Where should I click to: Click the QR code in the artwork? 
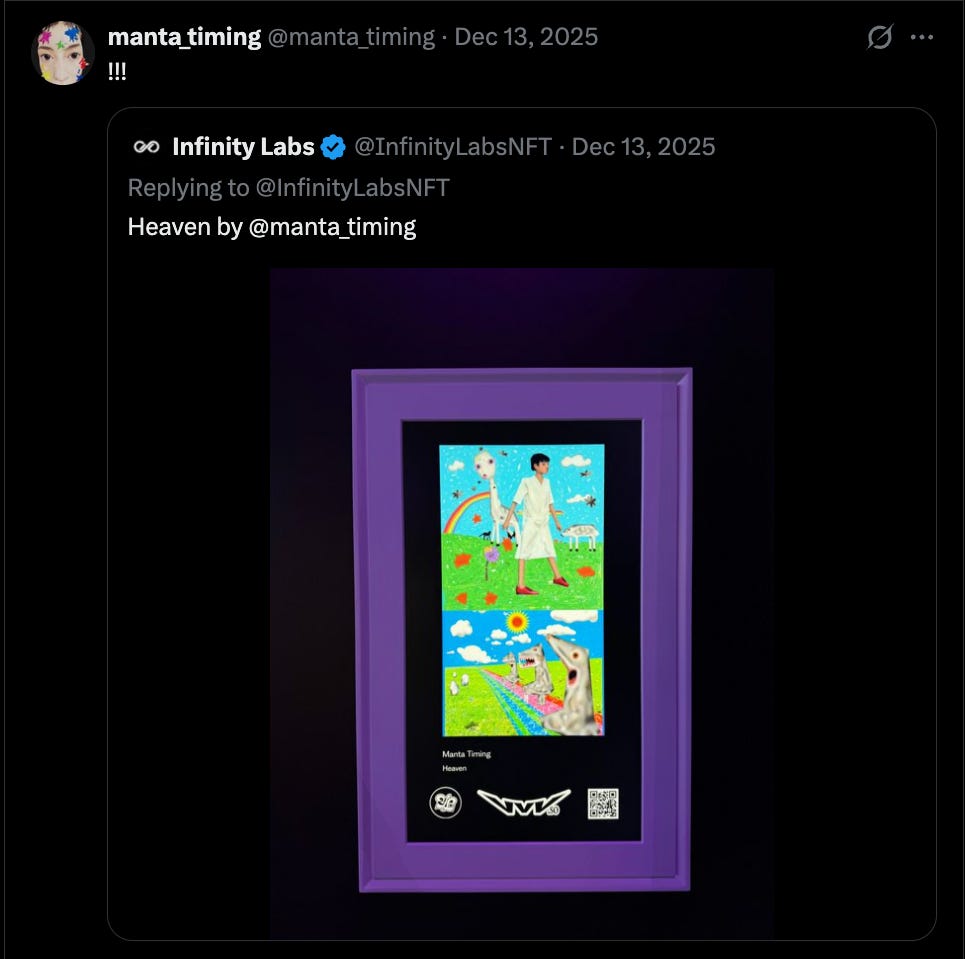click(x=603, y=803)
